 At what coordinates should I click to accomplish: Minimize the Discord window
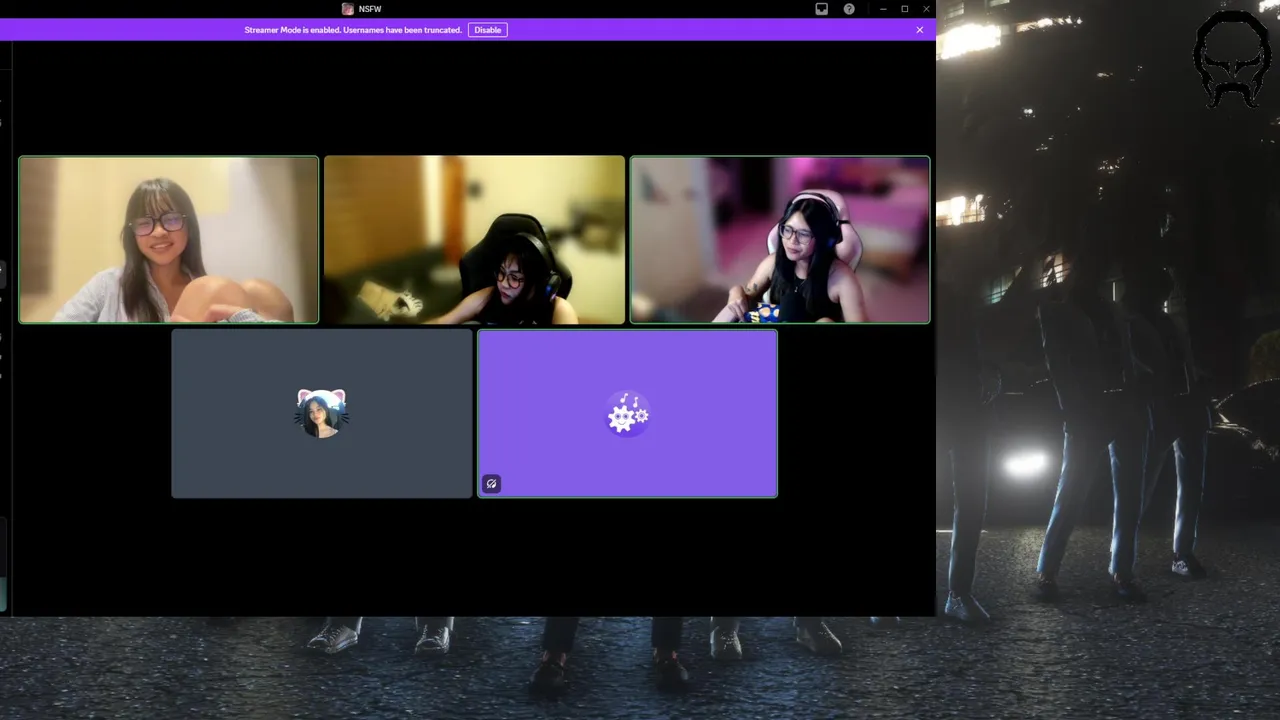coord(883,9)
